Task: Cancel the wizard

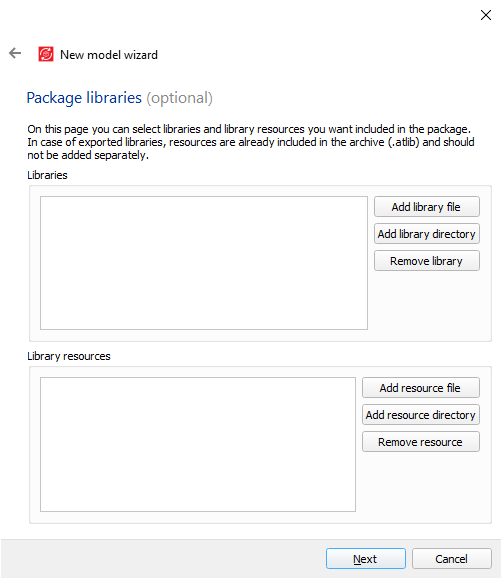Action: pyautogui.click(x=452, y=559)
